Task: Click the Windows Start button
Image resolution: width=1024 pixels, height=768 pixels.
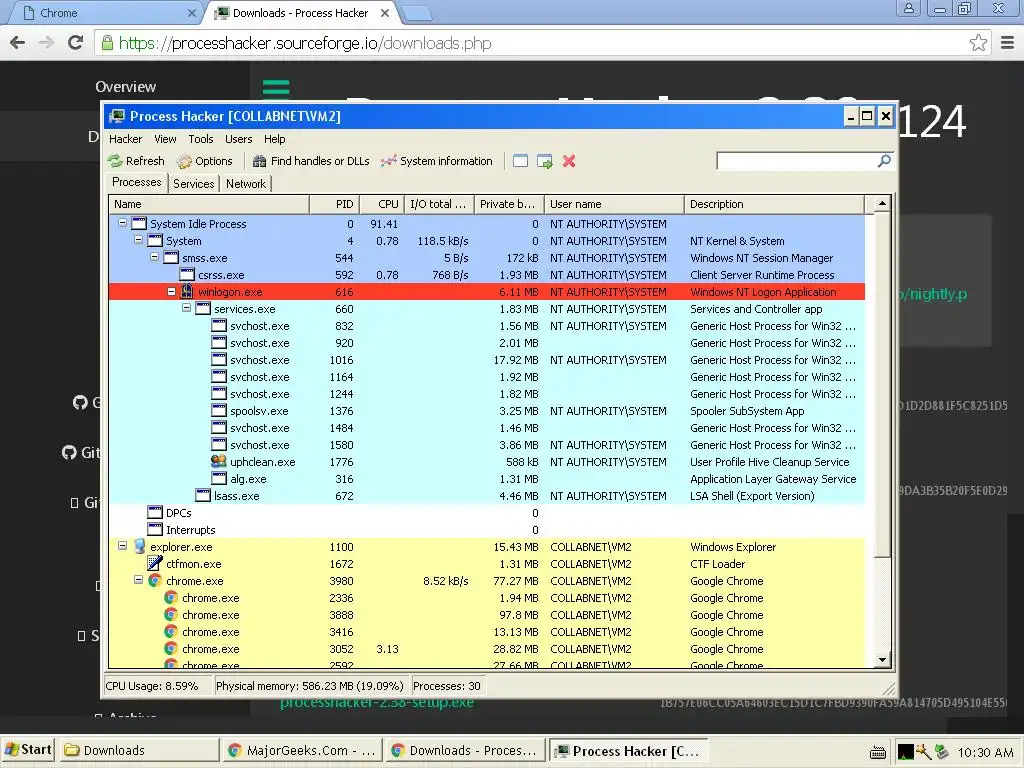Action: (28, 750)
